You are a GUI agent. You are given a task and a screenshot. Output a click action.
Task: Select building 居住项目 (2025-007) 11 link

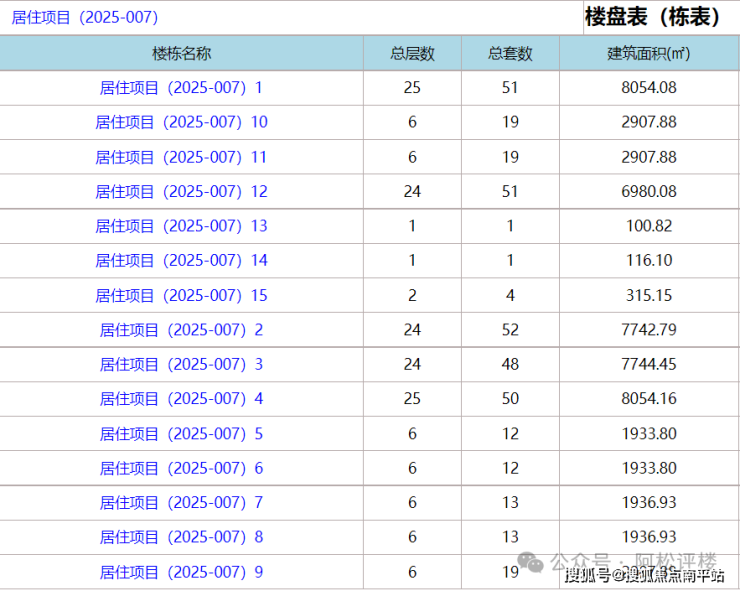pos(181,157)
